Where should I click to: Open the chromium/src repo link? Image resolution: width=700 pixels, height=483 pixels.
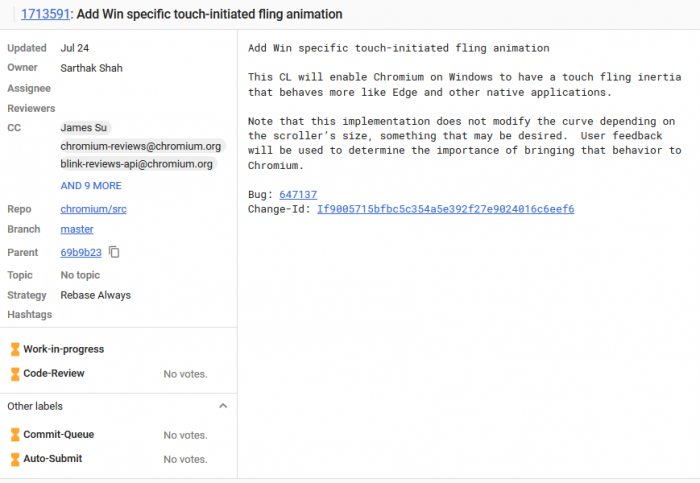point(93,209)
